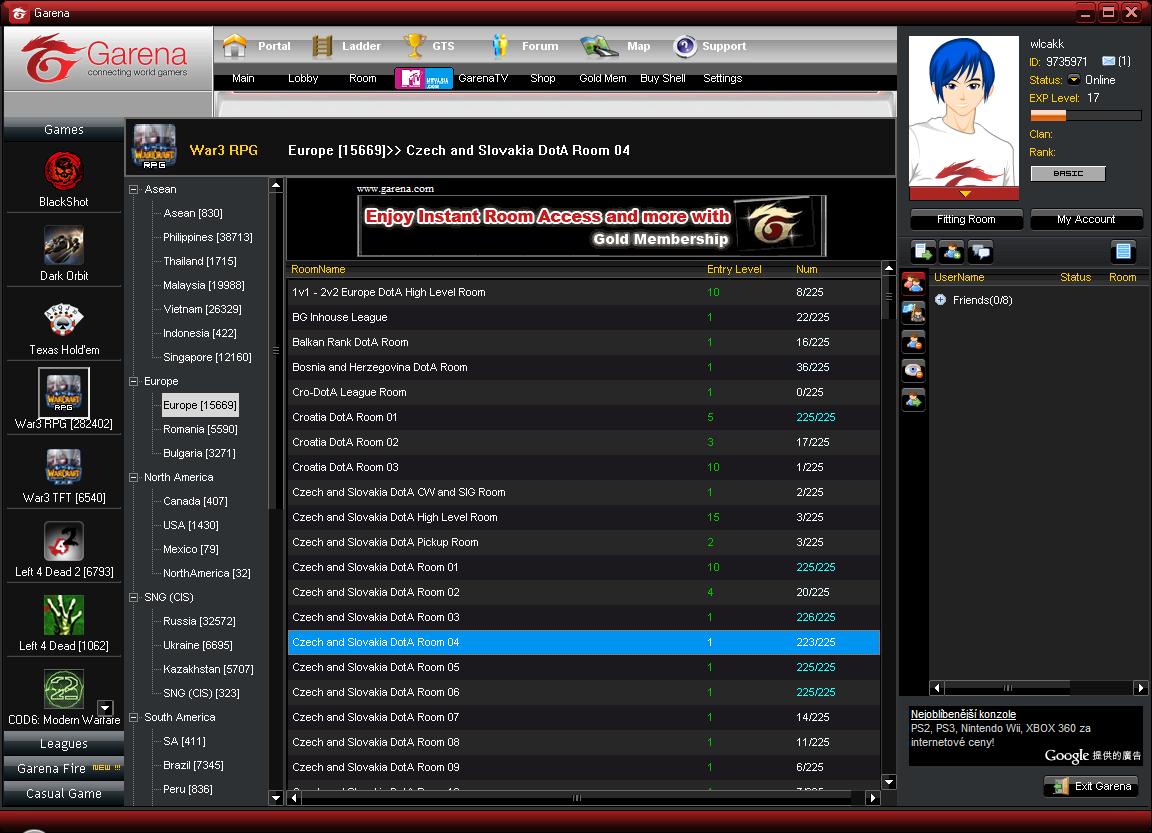1152x833 pixels.
Task: Open the chat bubbles icon
Action: click(x=980, y=252)
